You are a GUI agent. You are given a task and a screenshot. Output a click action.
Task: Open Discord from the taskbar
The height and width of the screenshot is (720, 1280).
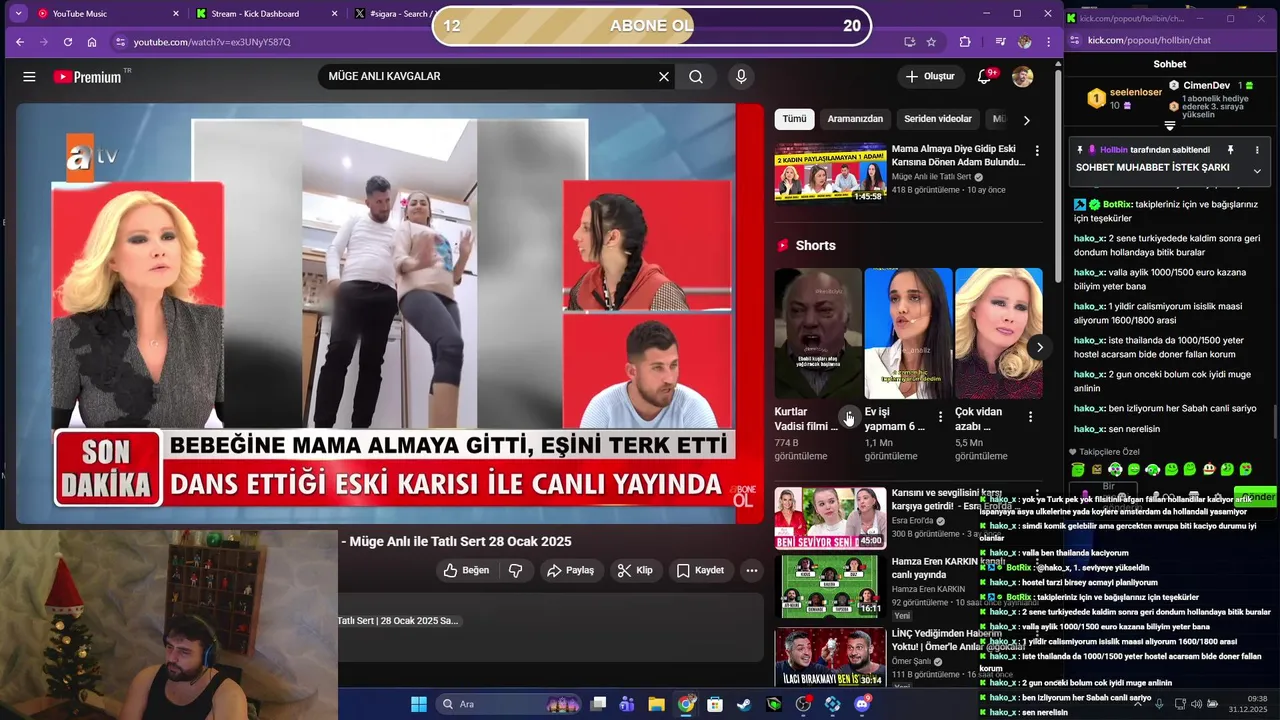click(862, 704)
